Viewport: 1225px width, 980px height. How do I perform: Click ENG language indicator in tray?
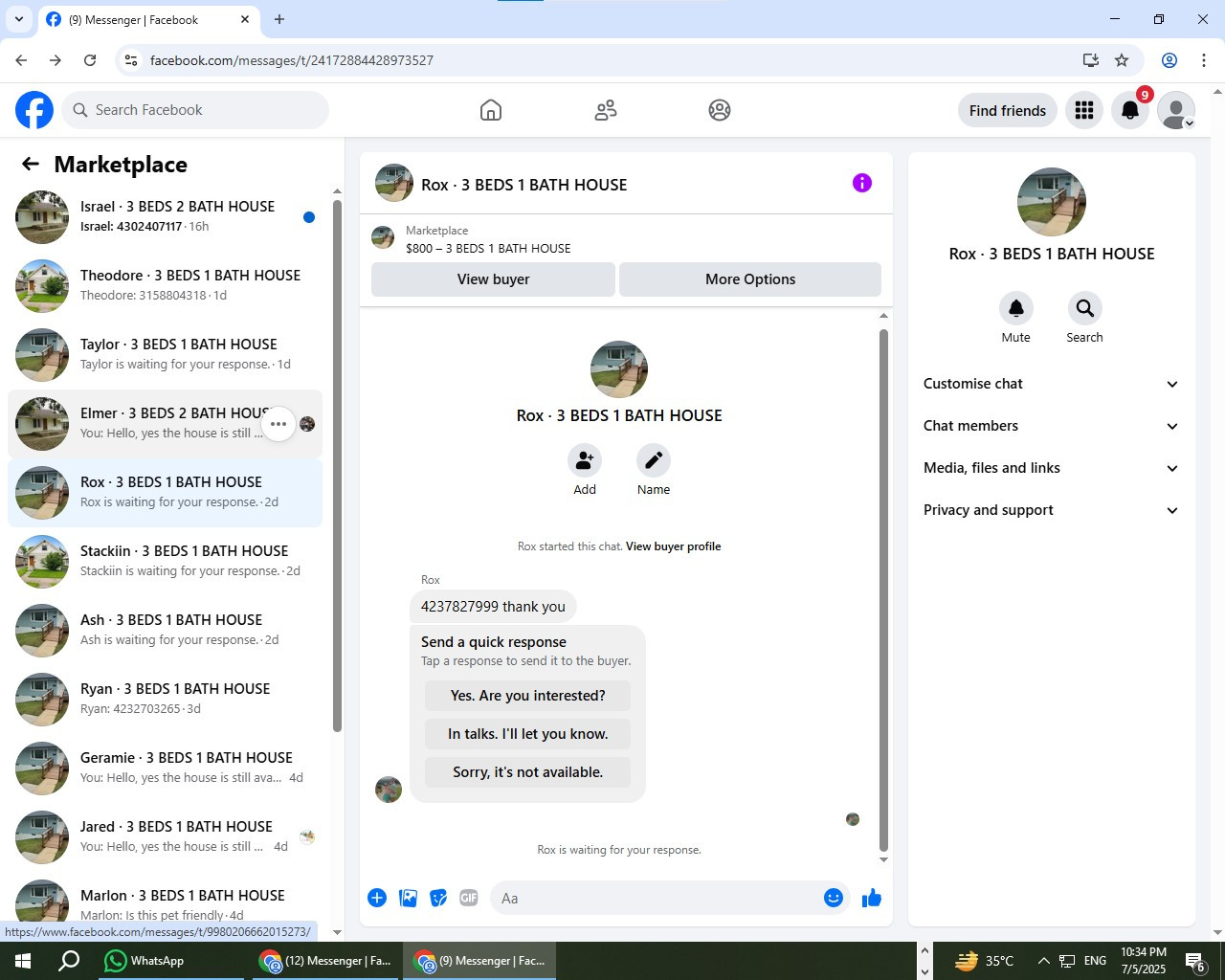(x=1096, y=961)
